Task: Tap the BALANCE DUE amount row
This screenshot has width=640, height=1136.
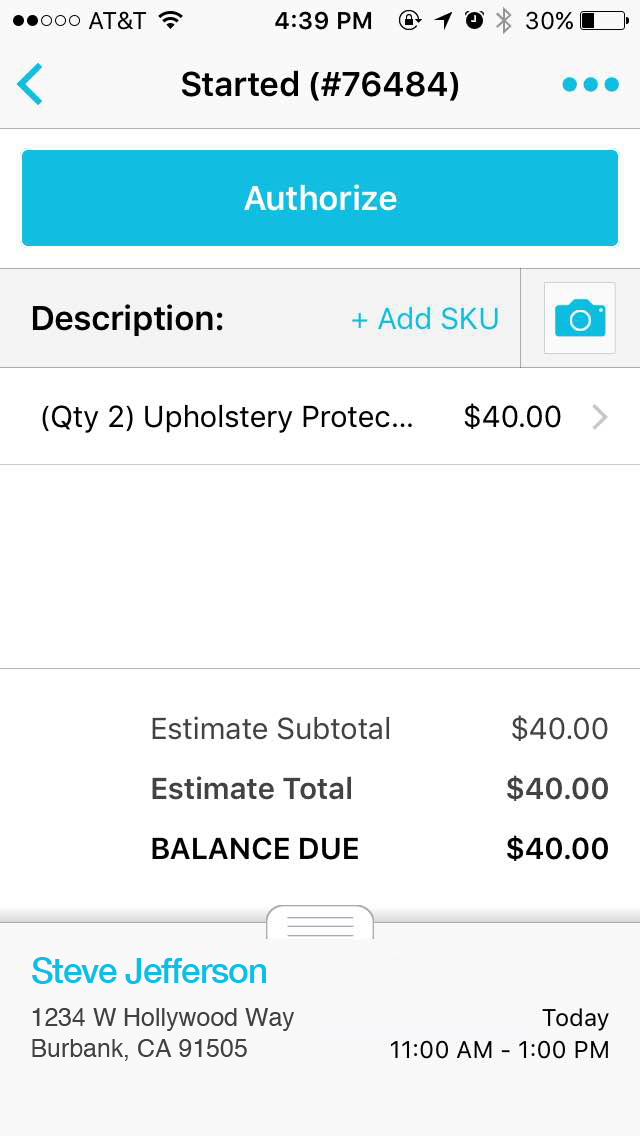Action: (379, 849)
